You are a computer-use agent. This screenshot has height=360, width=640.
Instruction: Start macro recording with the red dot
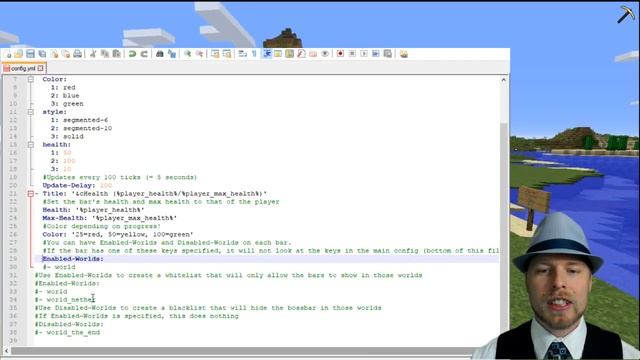[340, 54]
